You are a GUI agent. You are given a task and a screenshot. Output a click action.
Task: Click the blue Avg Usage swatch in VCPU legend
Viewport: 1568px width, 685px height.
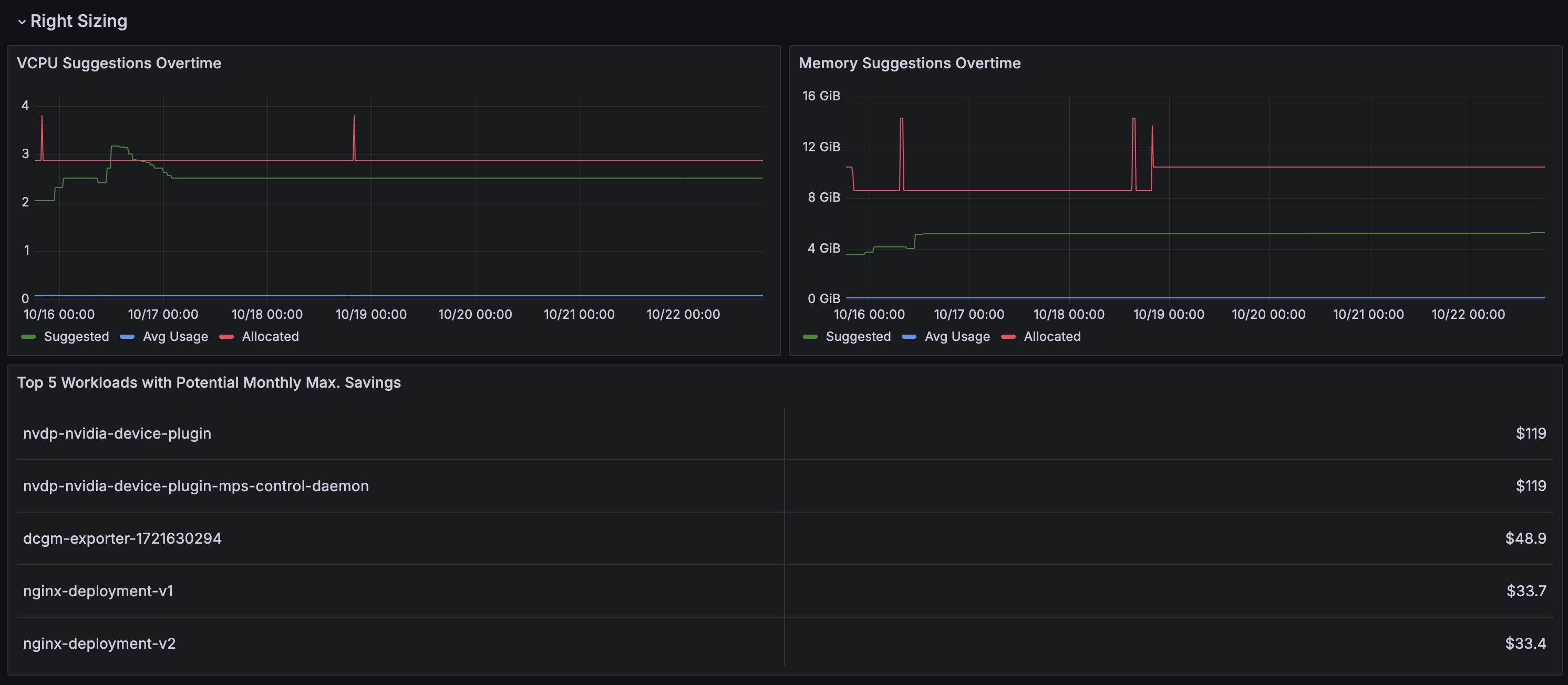[x=127, y=337]
